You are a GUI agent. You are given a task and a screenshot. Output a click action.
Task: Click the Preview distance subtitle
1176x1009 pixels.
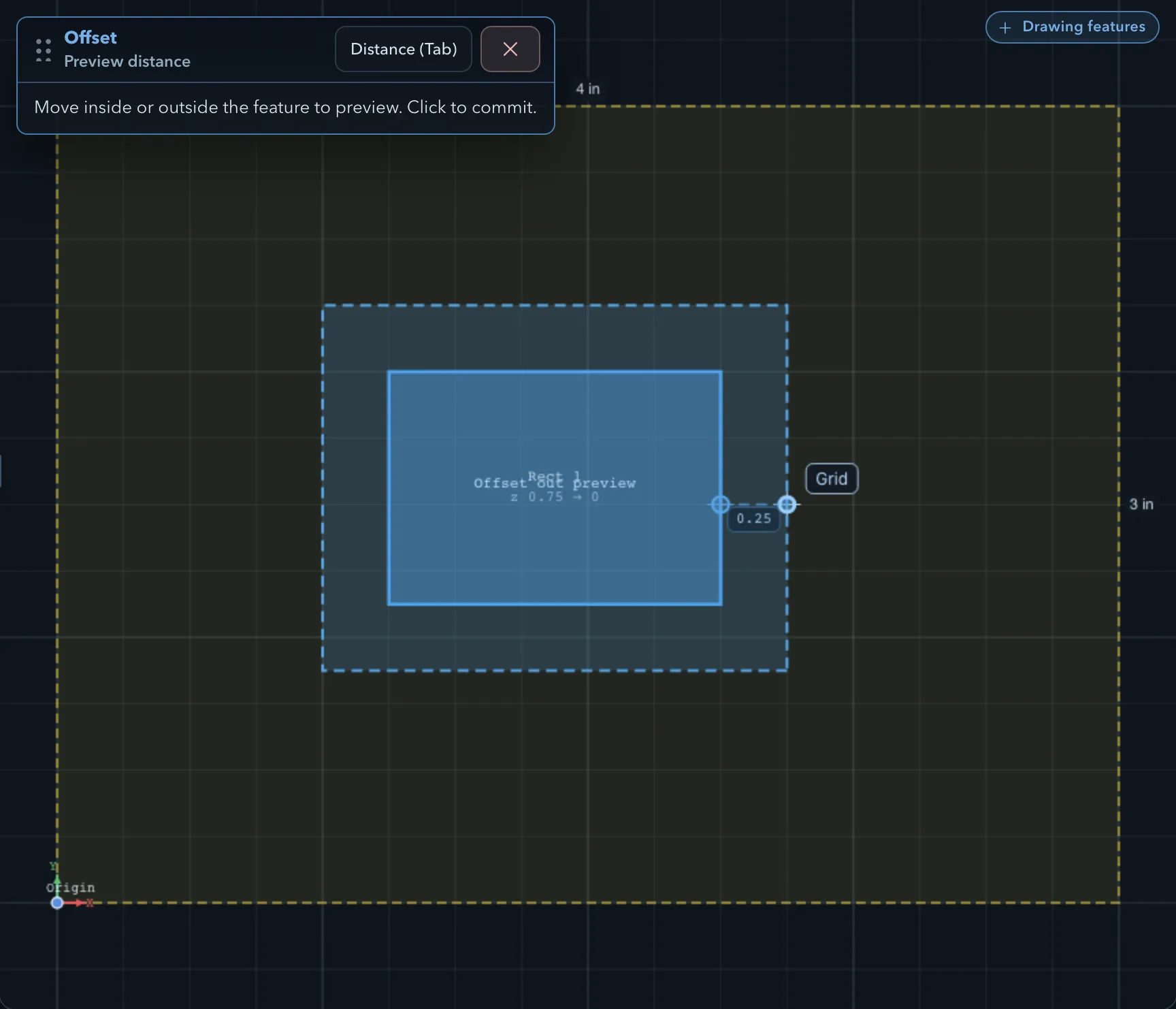pos(127,61)
